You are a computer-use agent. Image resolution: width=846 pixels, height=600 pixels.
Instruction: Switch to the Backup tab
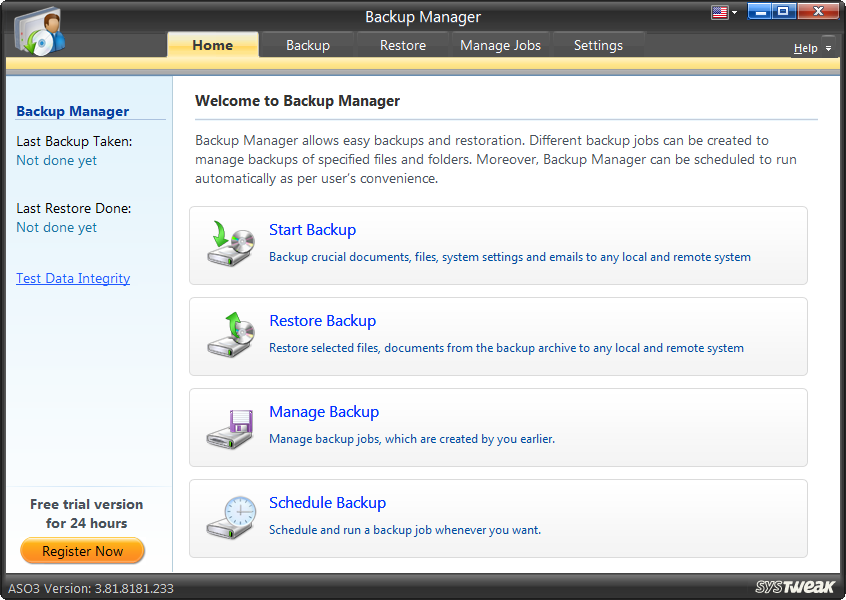click(307, 45)
